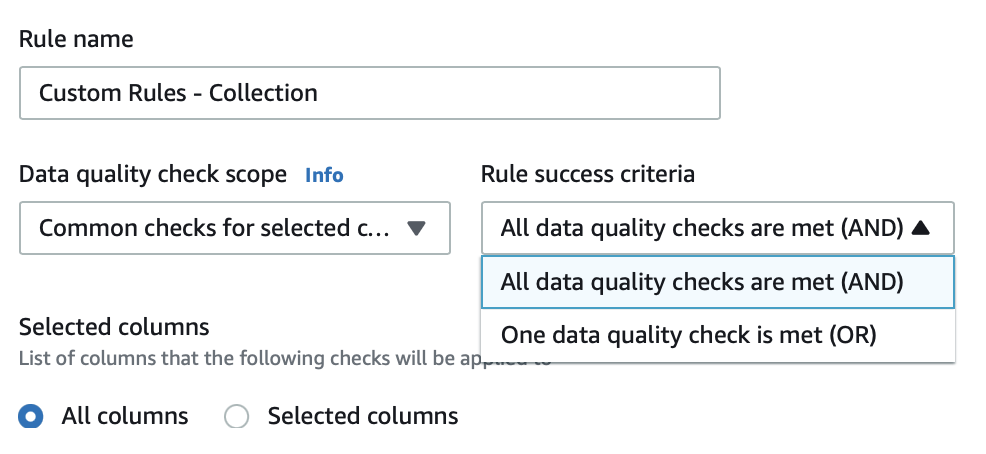Image resolution: width=986 pixels, height=454 pixels.
Task: Click the "Selected columns" section heading
Action: point(114,327)
